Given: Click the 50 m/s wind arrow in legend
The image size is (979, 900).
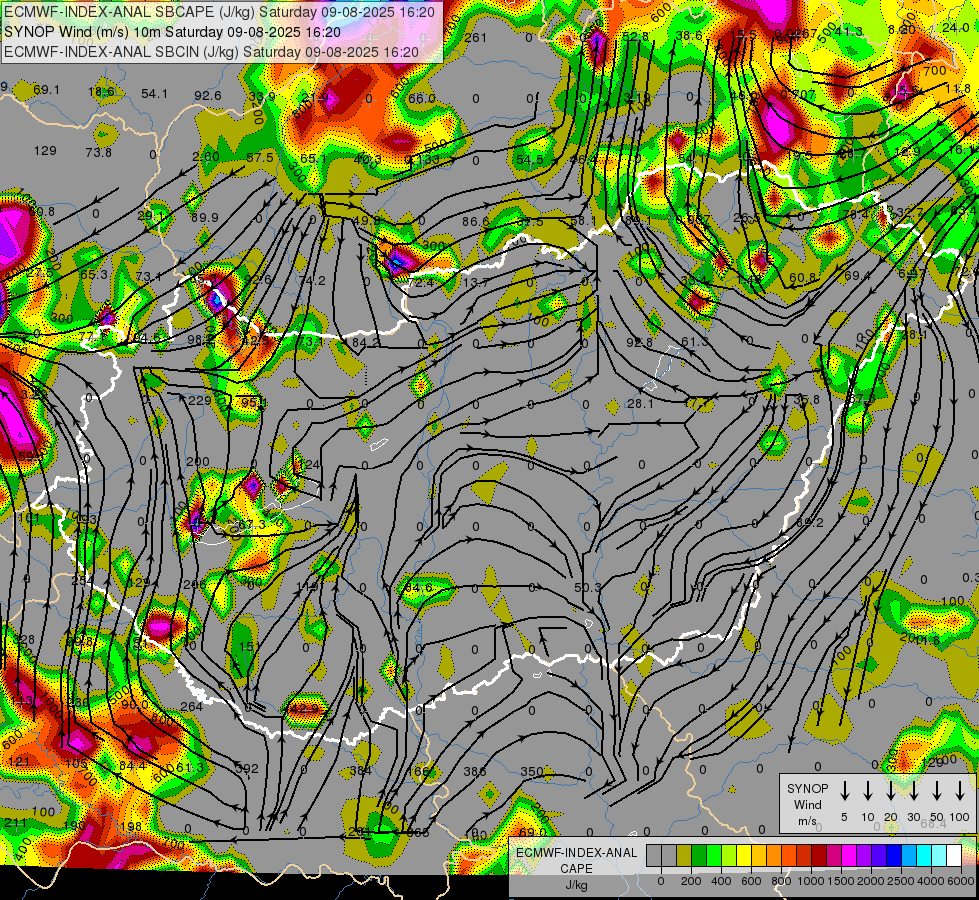Looking at the screenshot, I should tap(937, 790).
